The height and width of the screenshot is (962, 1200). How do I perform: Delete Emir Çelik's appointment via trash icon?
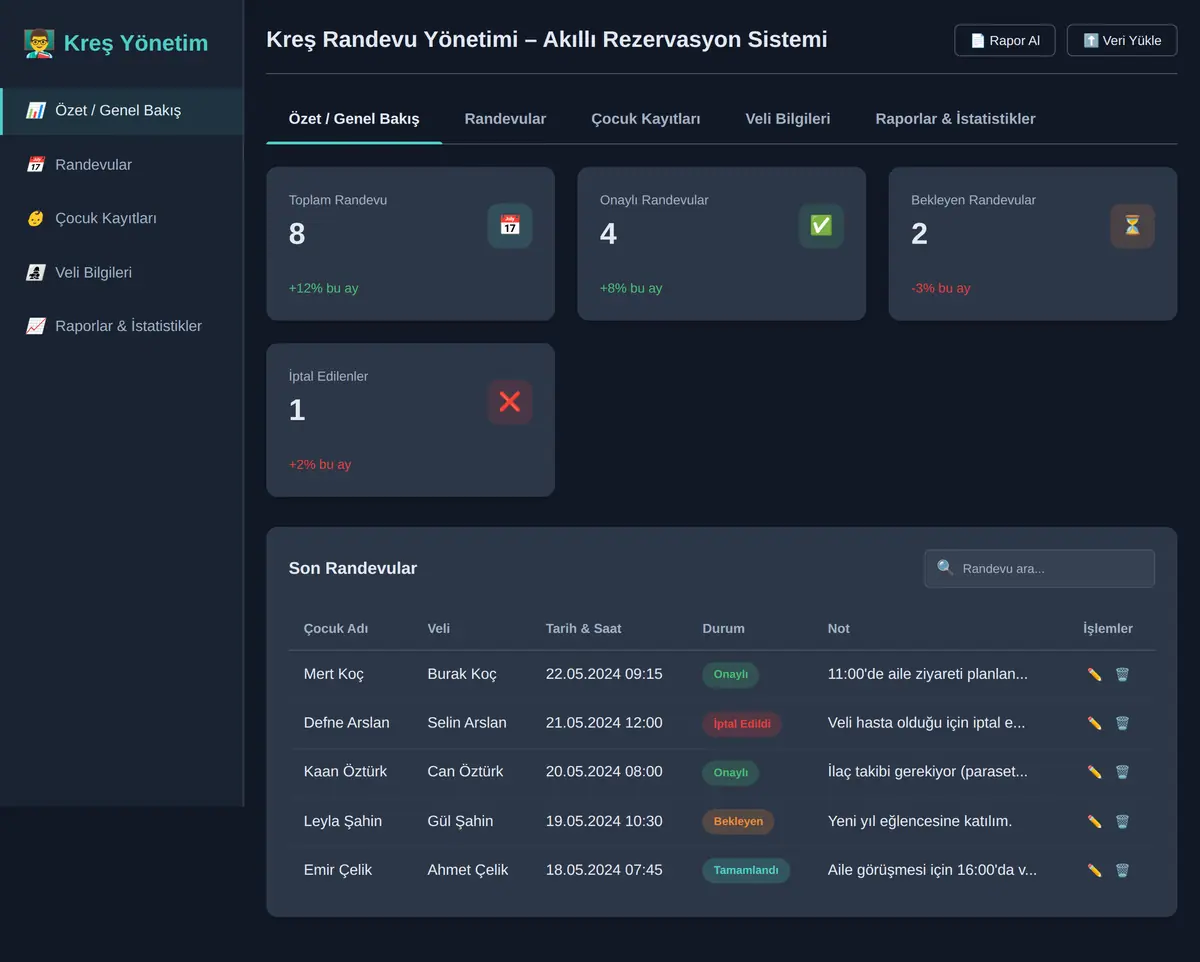pos(1122,870)
